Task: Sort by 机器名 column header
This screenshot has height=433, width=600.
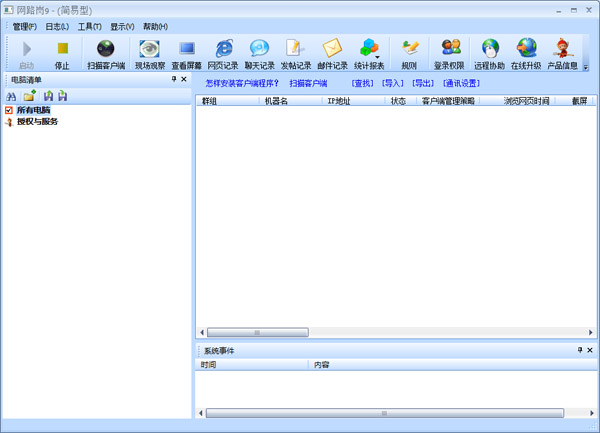Action: click(x=290, y=101)
